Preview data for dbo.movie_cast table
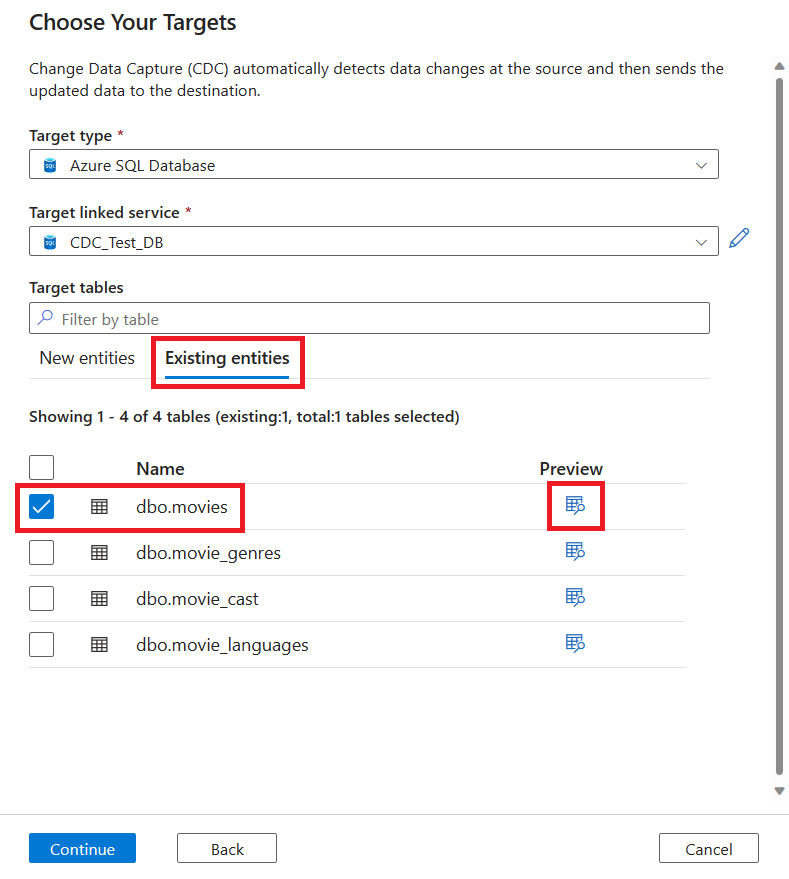Screen dimensions: 789x879 575,597
